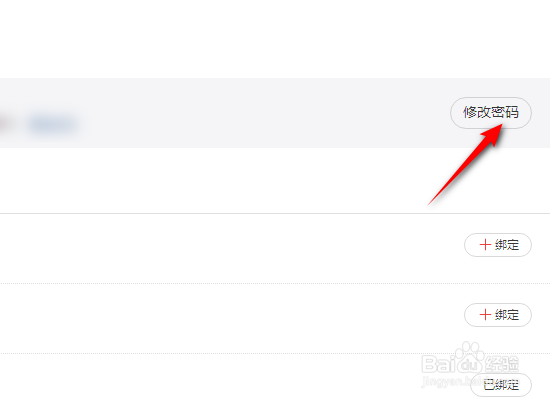This screenshot has height=400, width=550.
Task: Click the blurred gray text beside blue link
Action: 5,124
